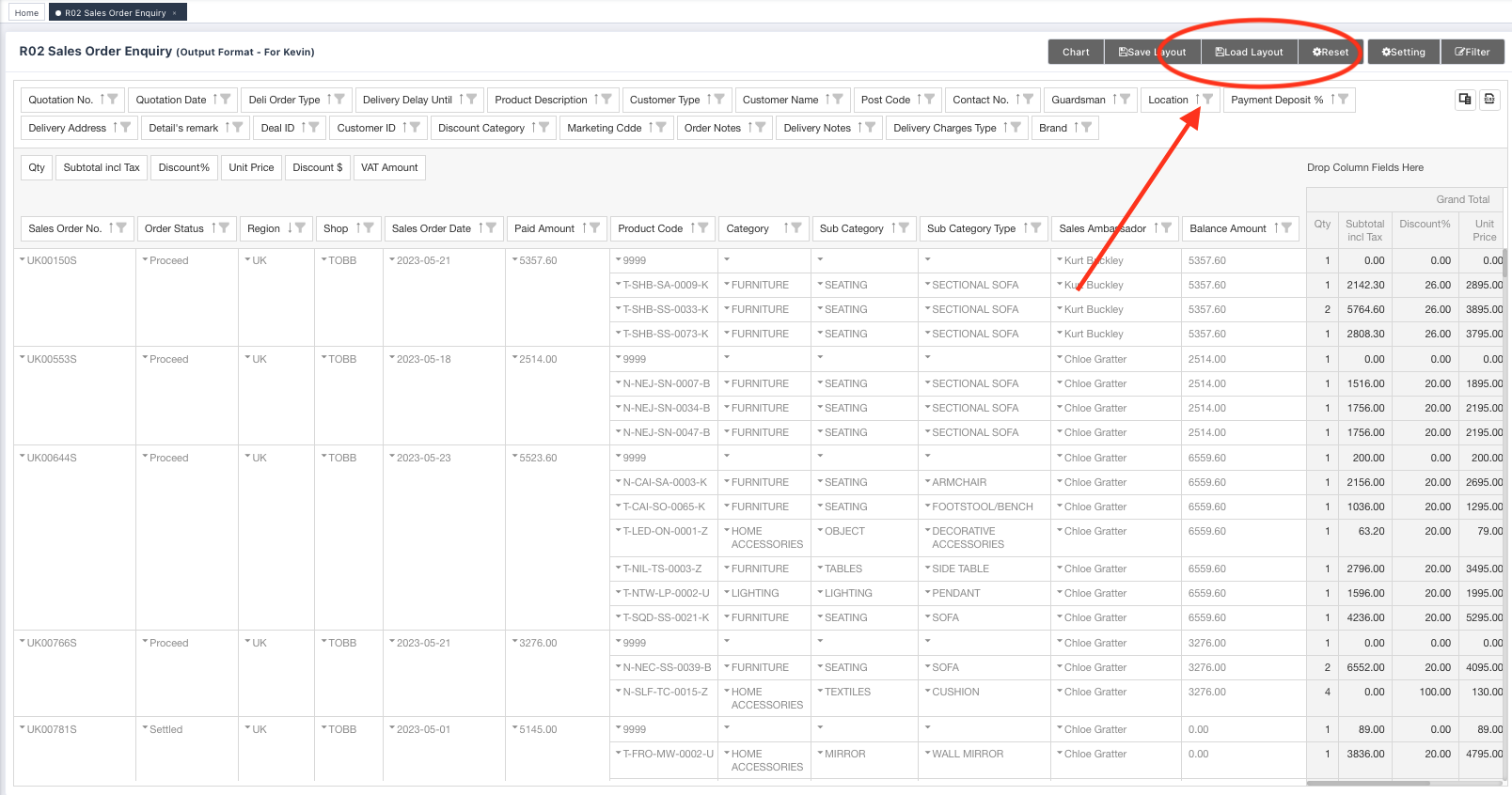Collapse the UK00644S order group
The height and width of the screenshot is (795, 1512).
tap(23, 458)
